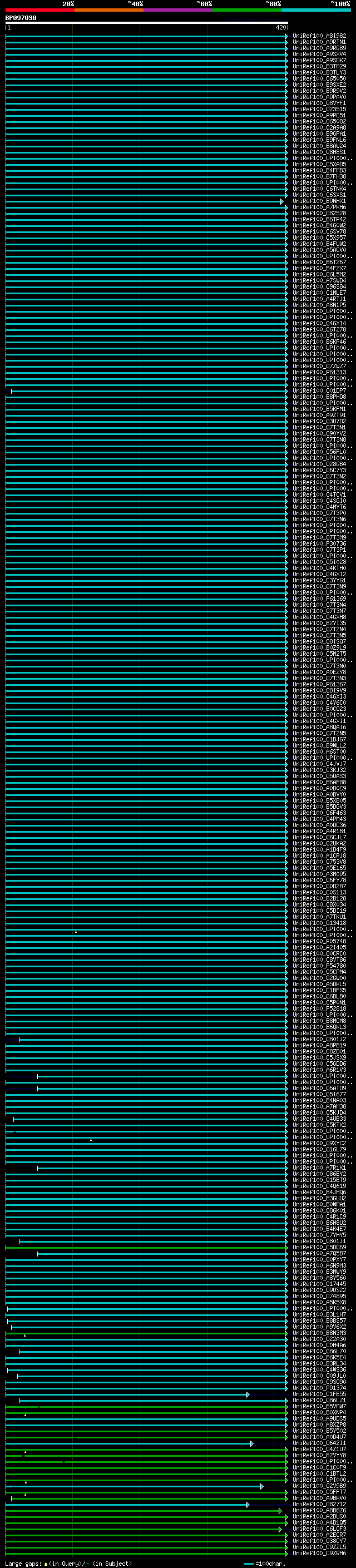This screenshot has height=1568, width=356.
Task: Select hit UniRef100_P61313
Action: click(x=319, y=373)
